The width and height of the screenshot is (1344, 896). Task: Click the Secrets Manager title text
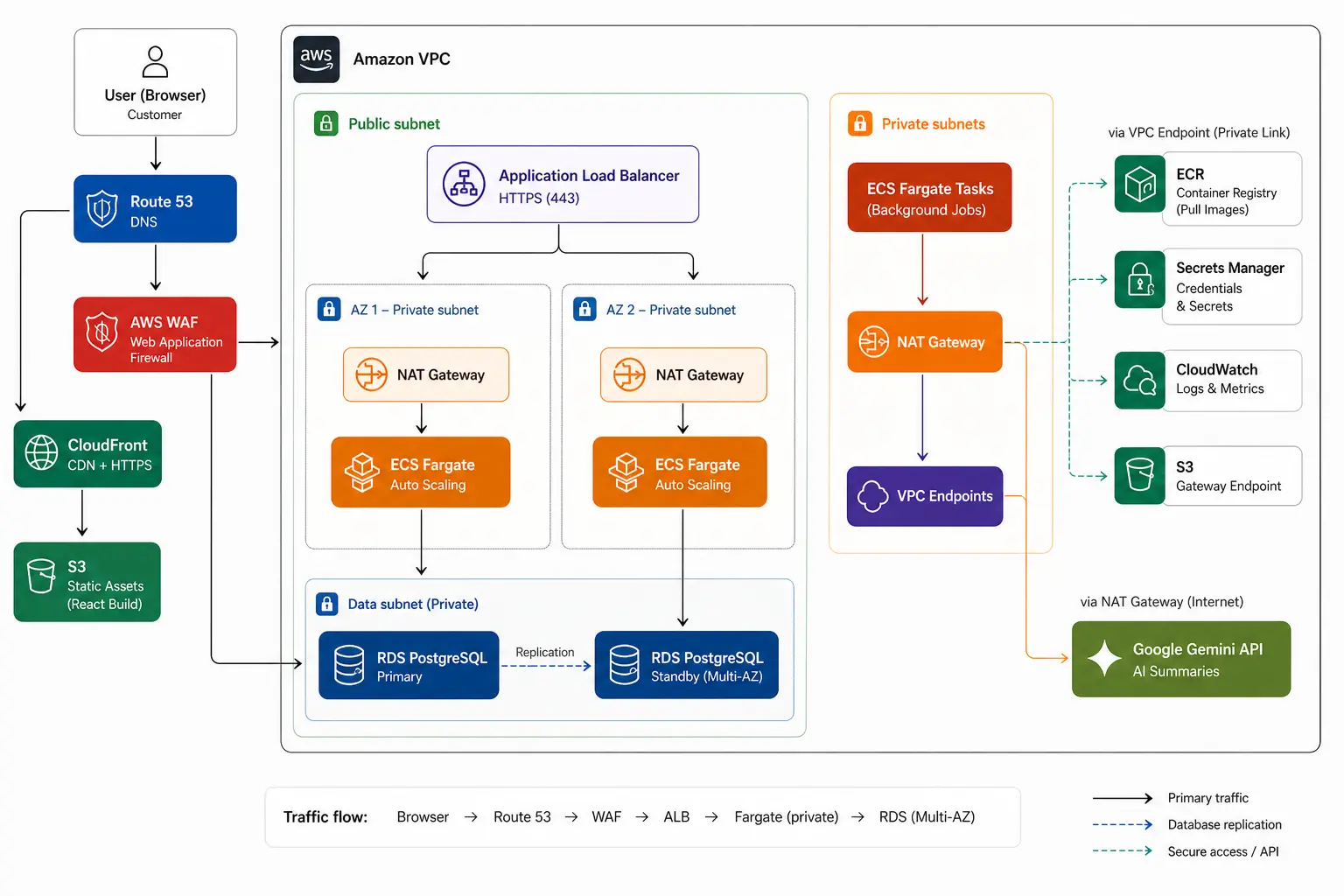click(x=1230, y=269)
